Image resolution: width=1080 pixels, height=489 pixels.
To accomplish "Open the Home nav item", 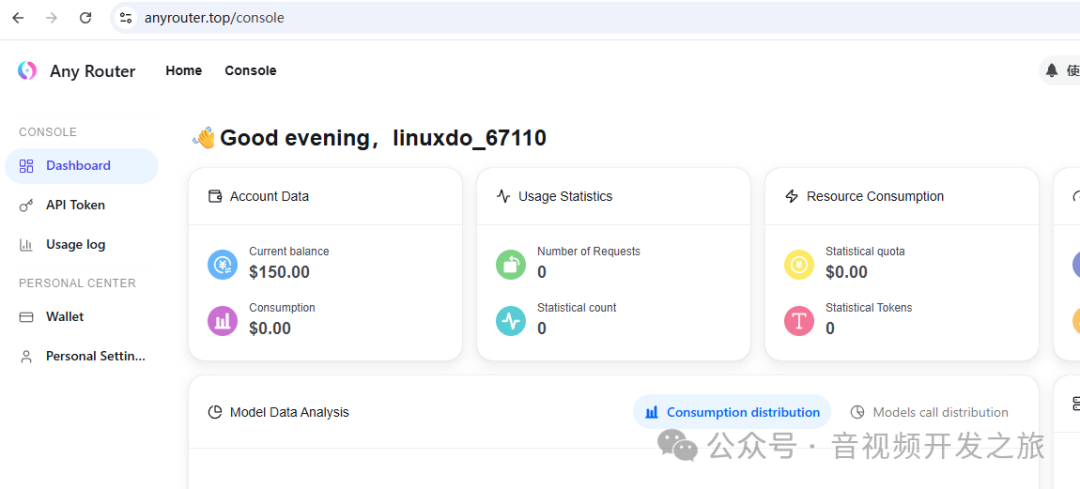I will coord(184,70).
